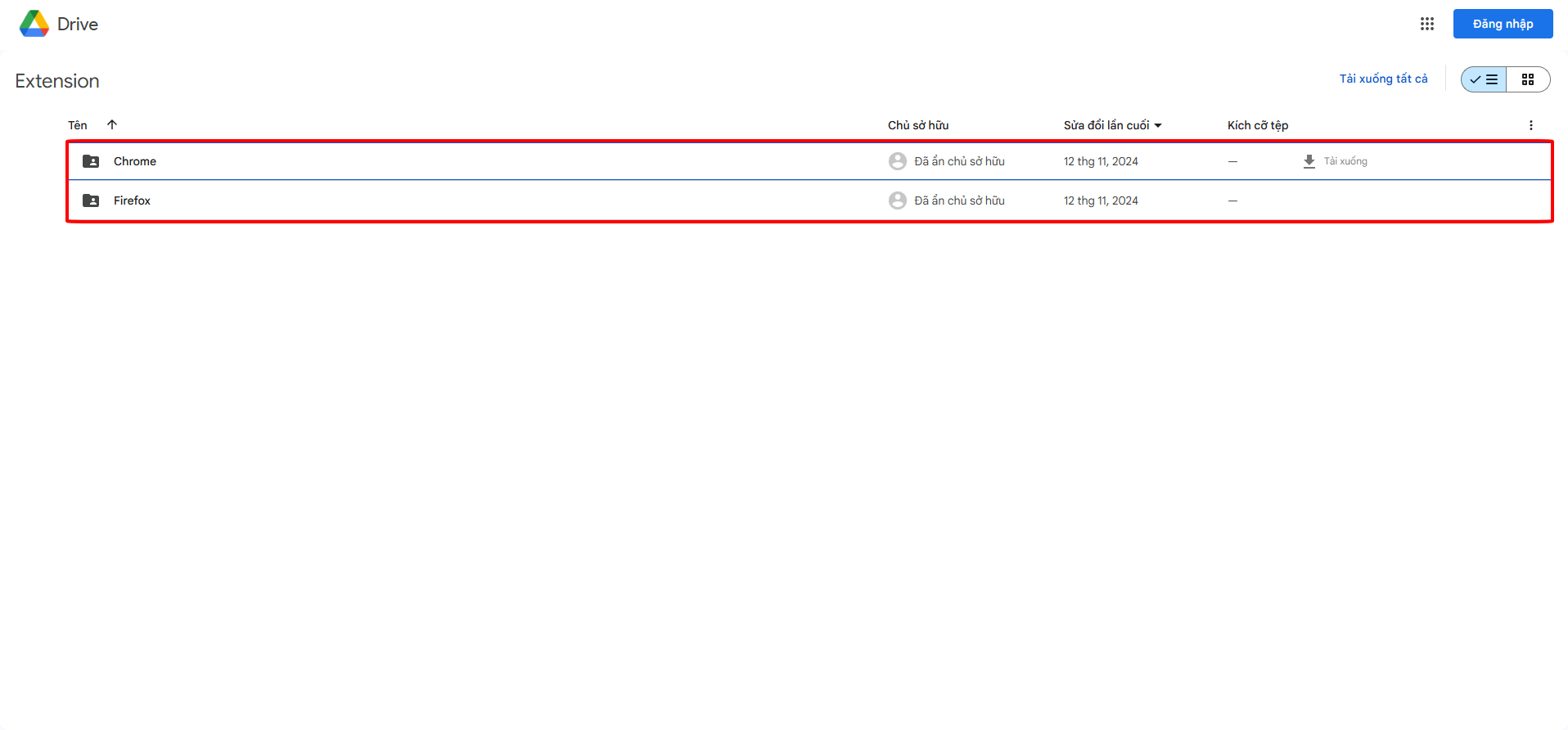Screen dimensions: 1568x730
Task: Click the date 12 thg 11, 2024 in Chrome row
Action: (x=1101, y=161)
